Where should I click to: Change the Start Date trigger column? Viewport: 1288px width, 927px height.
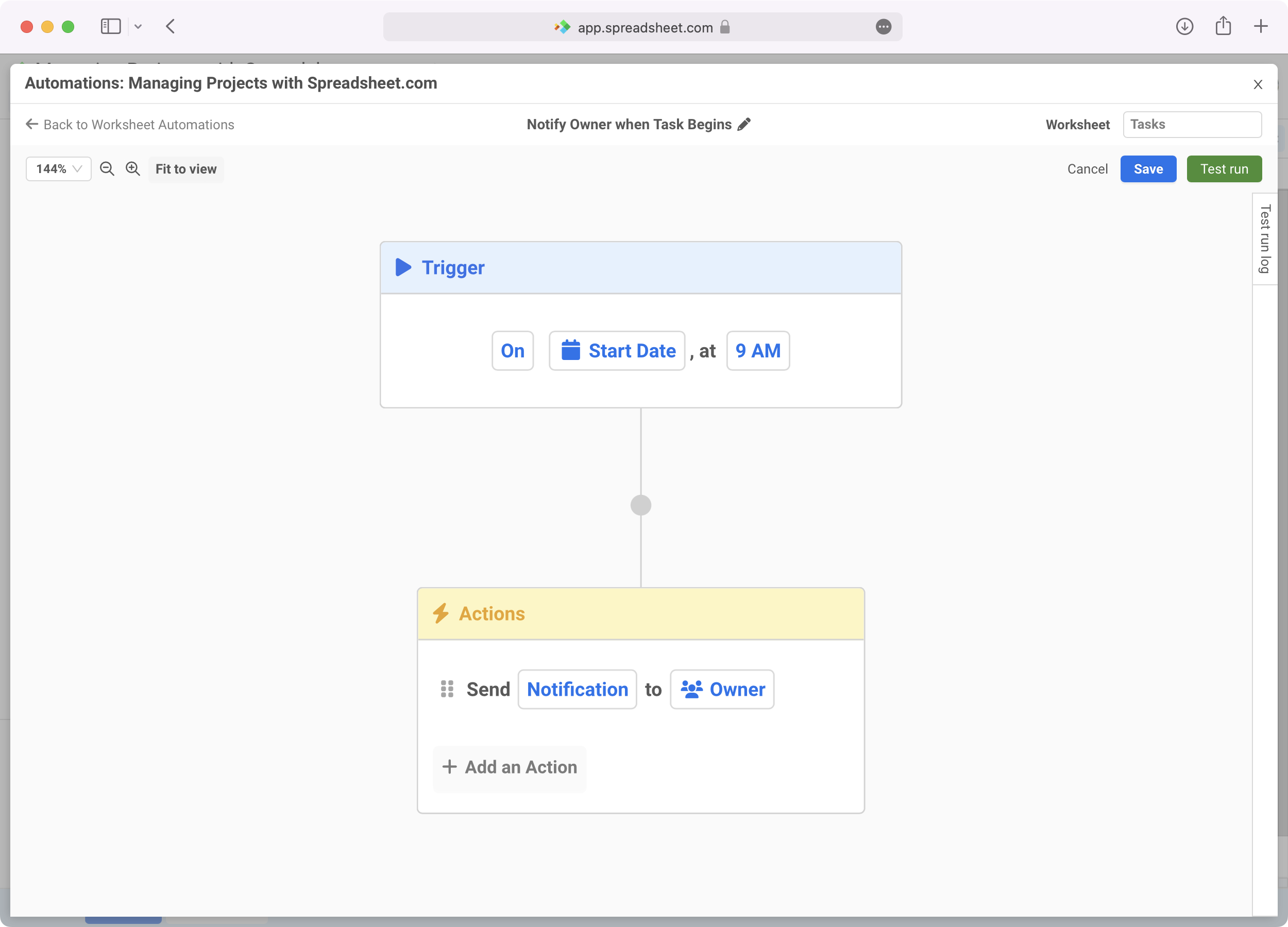click(x=617, y=351)
